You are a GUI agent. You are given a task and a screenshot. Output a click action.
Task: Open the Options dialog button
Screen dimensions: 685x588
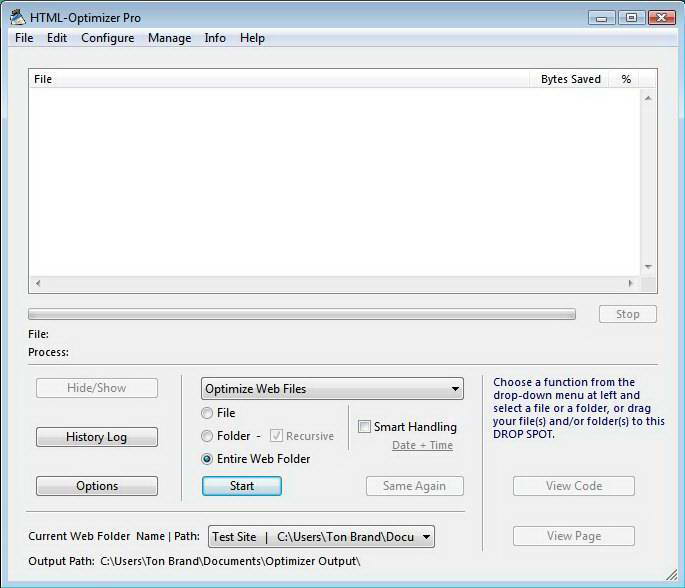coord(97,486)
